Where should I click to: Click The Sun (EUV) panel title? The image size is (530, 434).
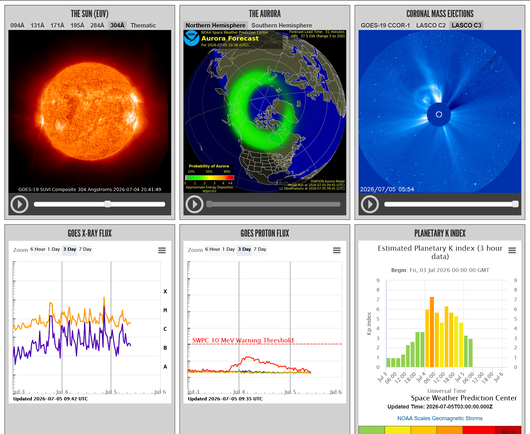[90, 14]
